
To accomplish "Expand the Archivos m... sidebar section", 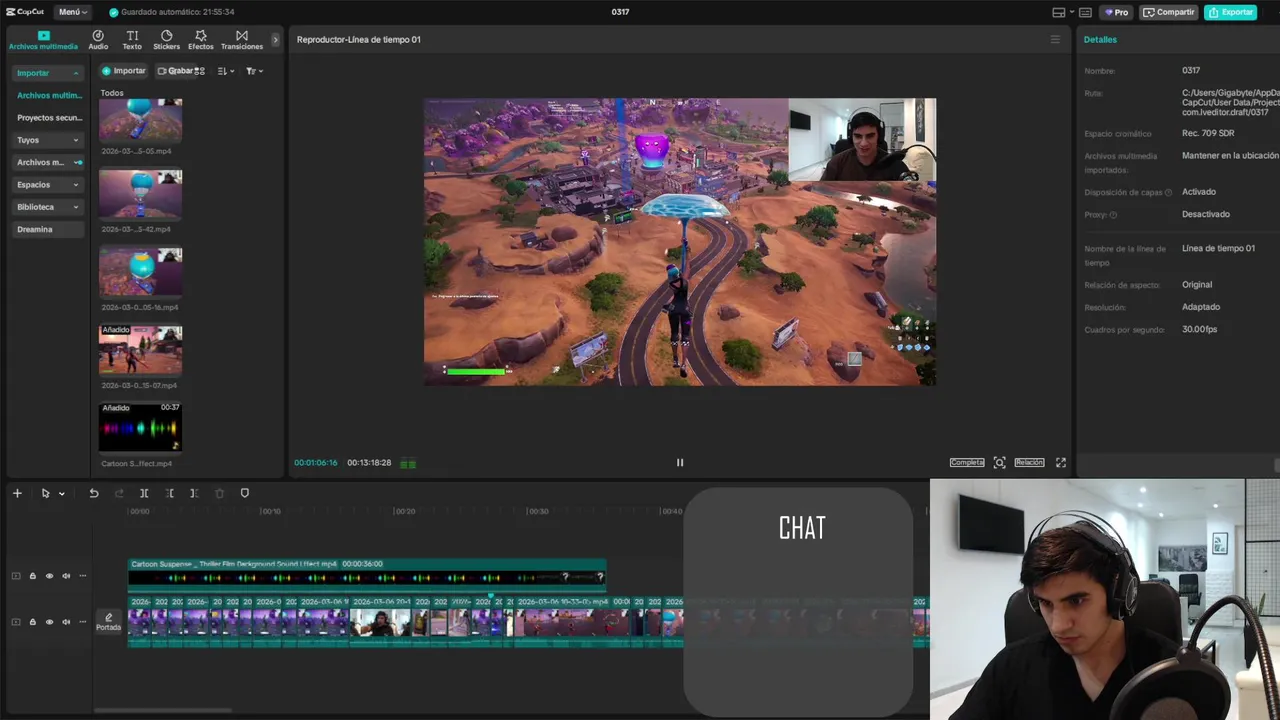I will pos(48,162).
